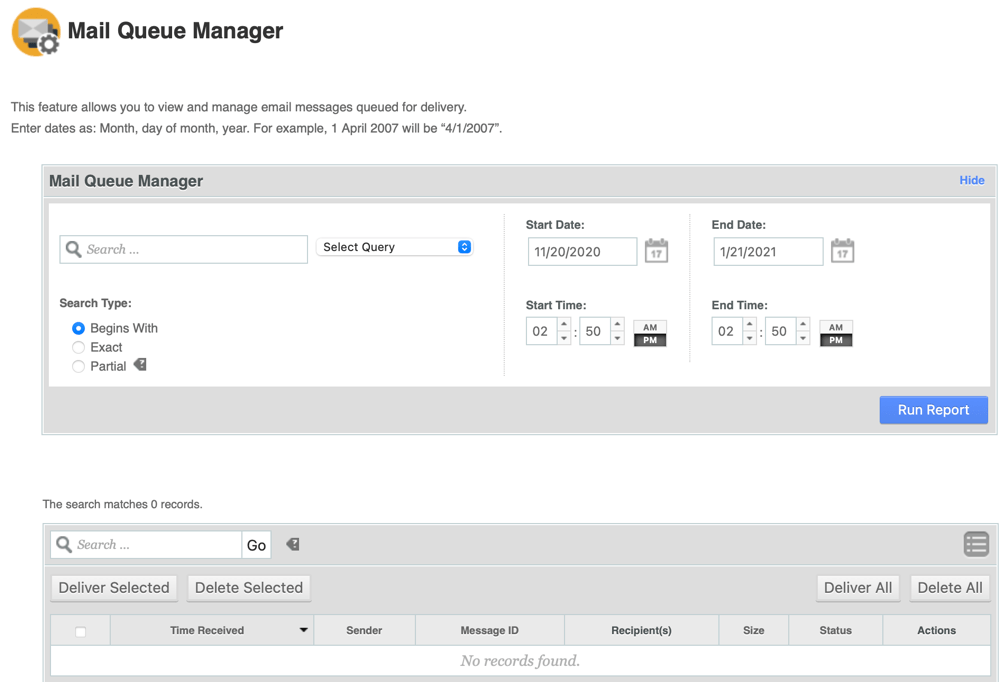Check the select-all checkbox in the table header
The image size is (1000, 682).
[79, 630]
